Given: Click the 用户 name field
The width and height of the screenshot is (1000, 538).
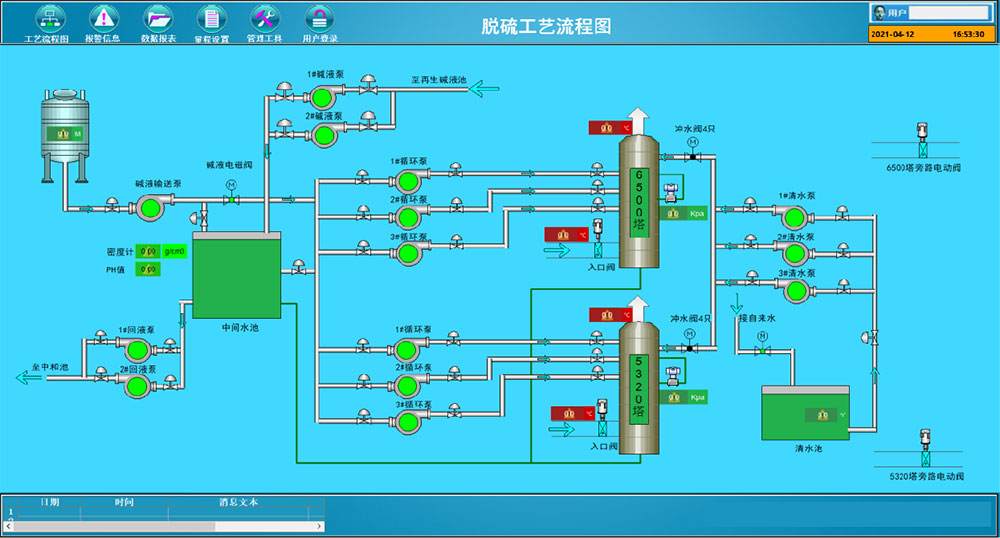Looking at the screenshot, I should coord(948,12).
